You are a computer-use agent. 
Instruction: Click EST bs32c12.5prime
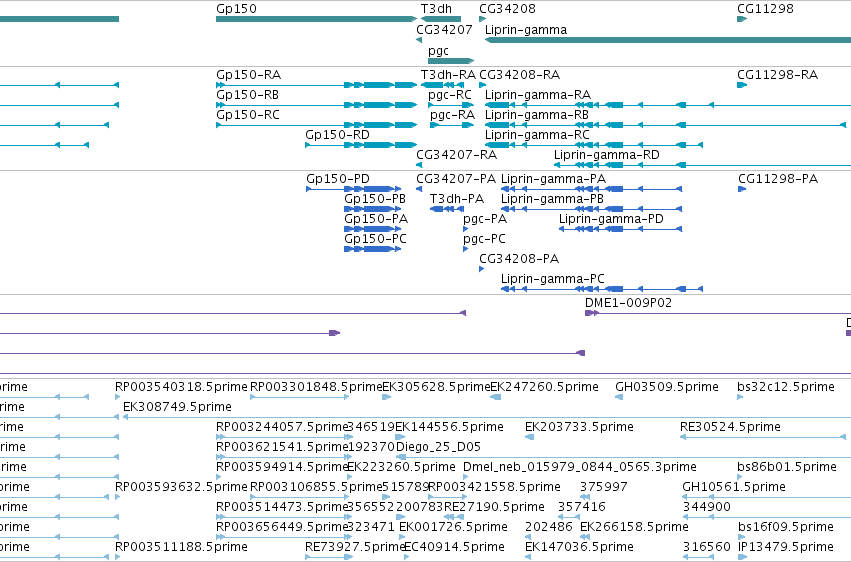(x=786, y=387)
